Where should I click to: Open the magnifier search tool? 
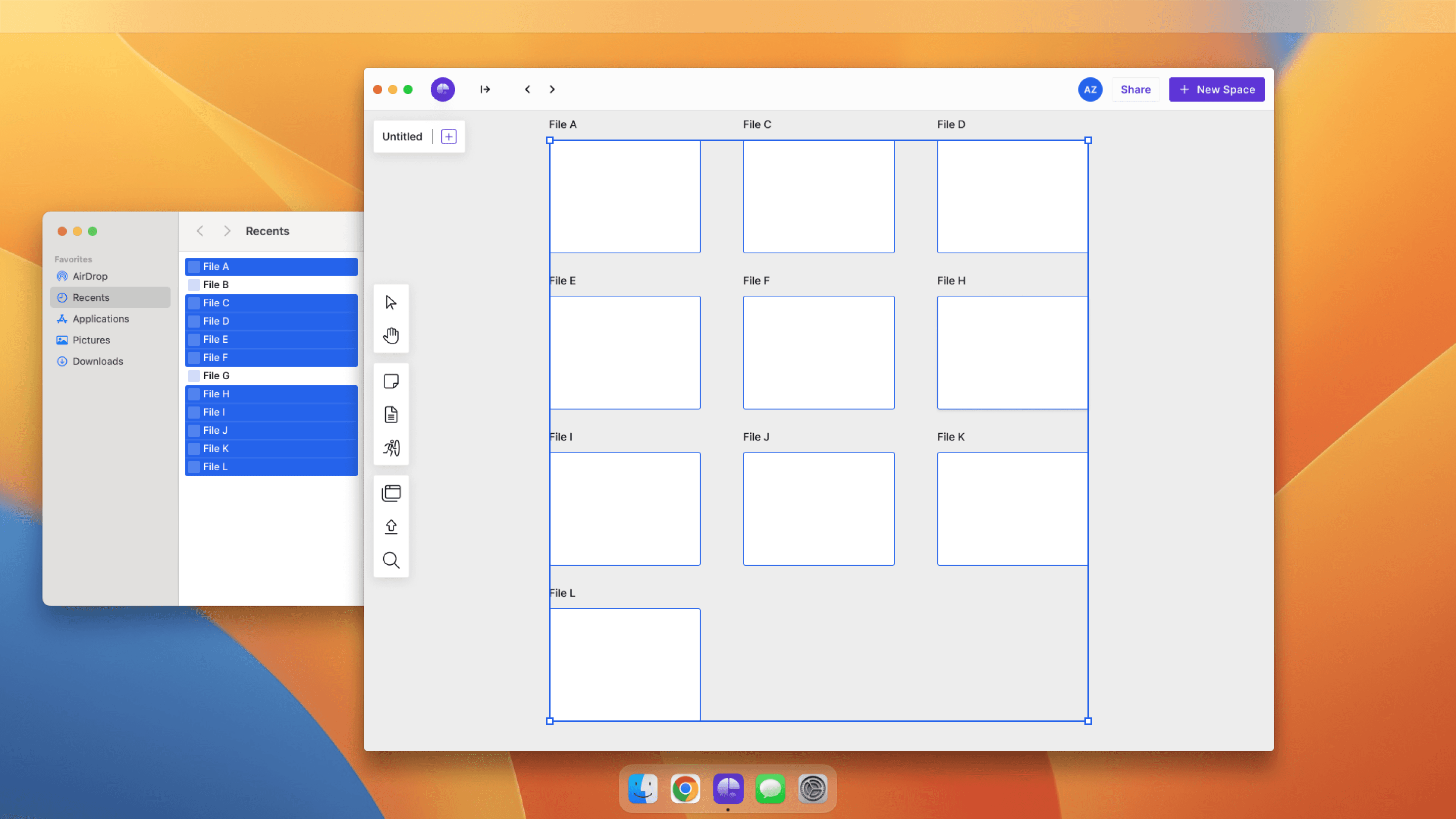point(391,560)
